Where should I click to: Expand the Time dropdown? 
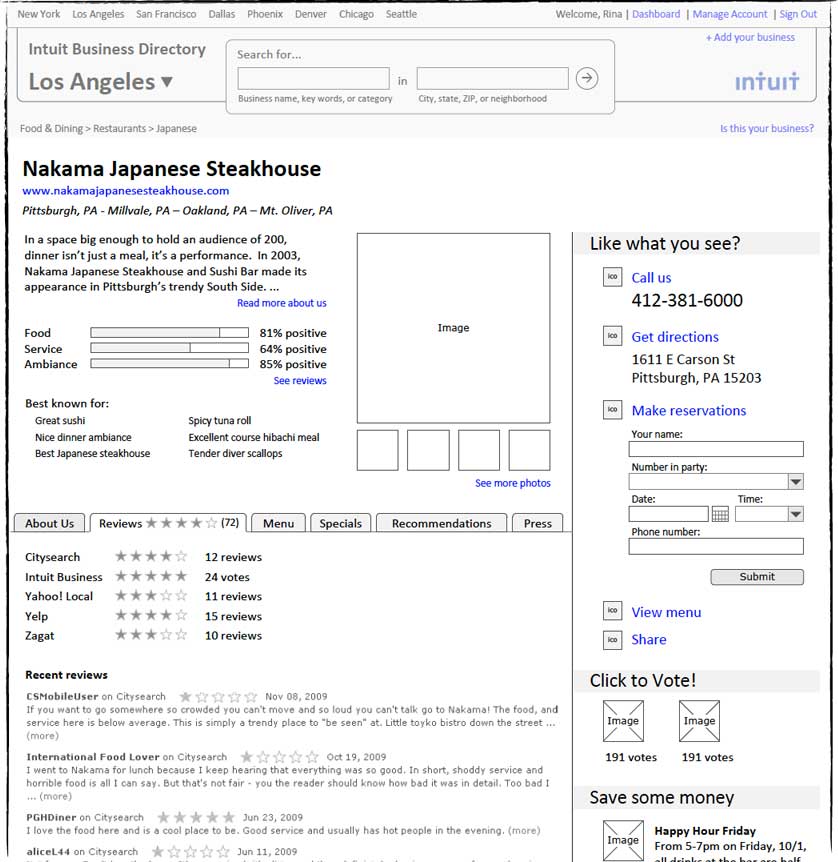(x=795, y=515)
